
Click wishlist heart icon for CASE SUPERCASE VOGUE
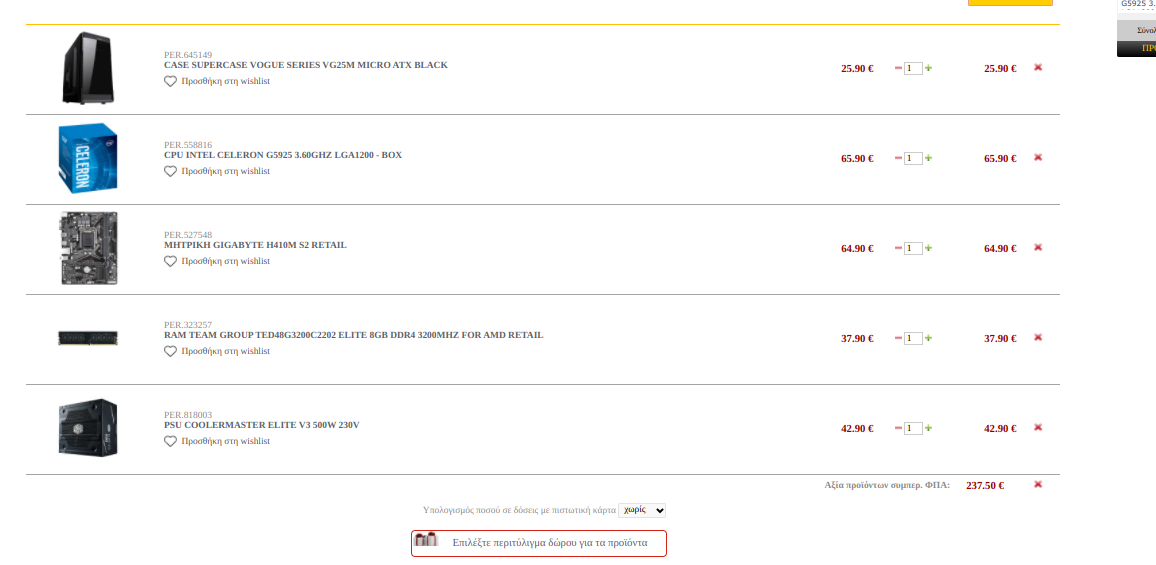(x=170, y=81)
